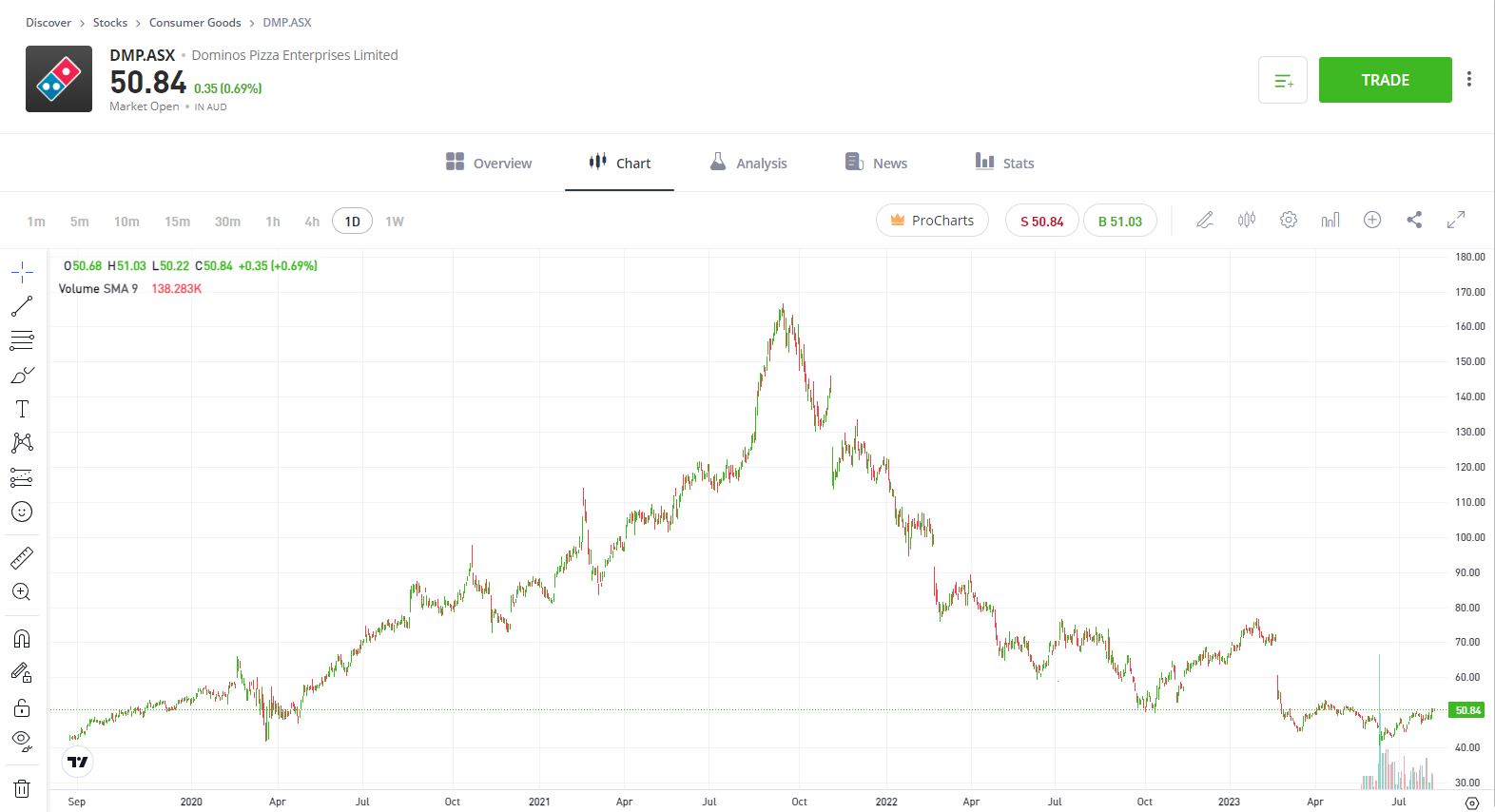1495x812 pixels.
Task: Open ProCharts
Action: coord(932,221)
